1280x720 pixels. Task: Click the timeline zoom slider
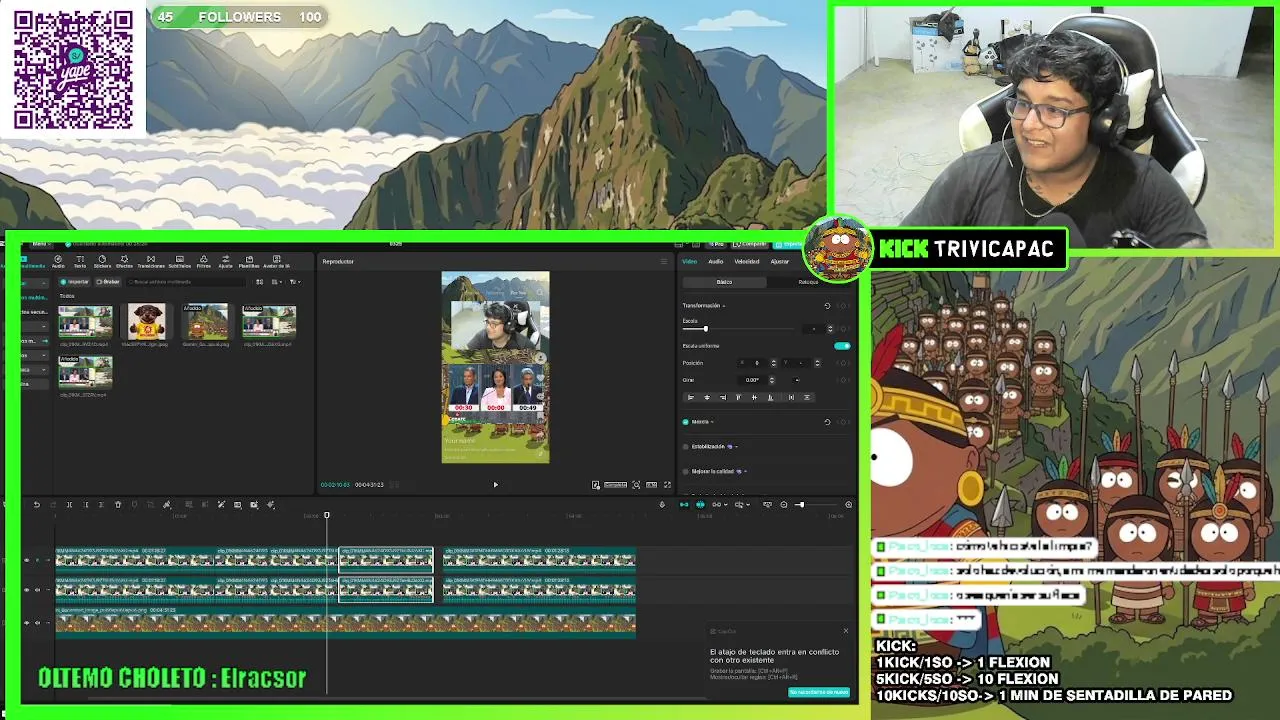pos(816,505)
